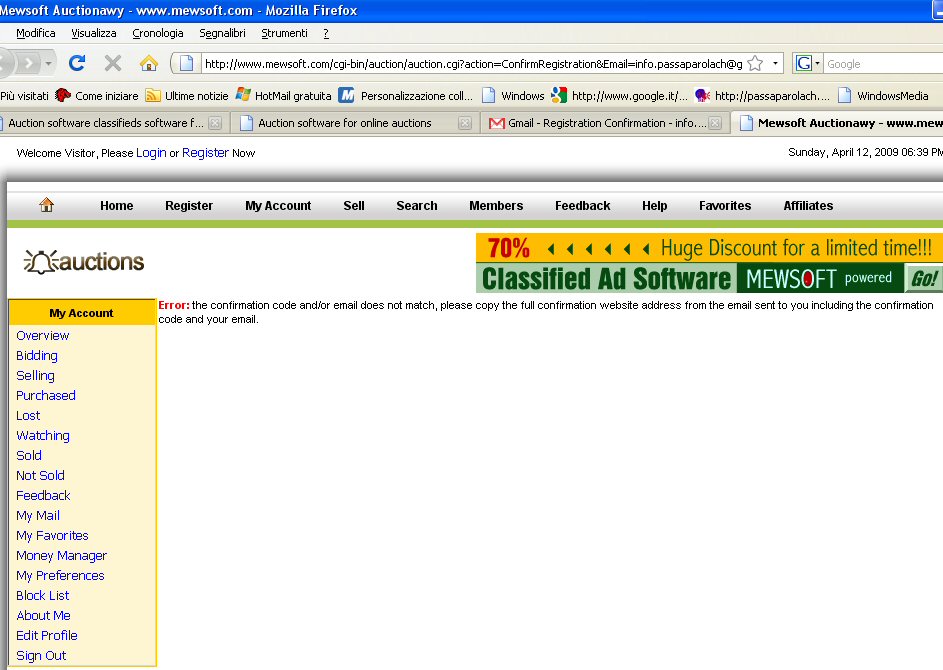943x670 pixels.
Task: Close the Gmail Registration Confirmation tab
Action: [x=714, y=123]
